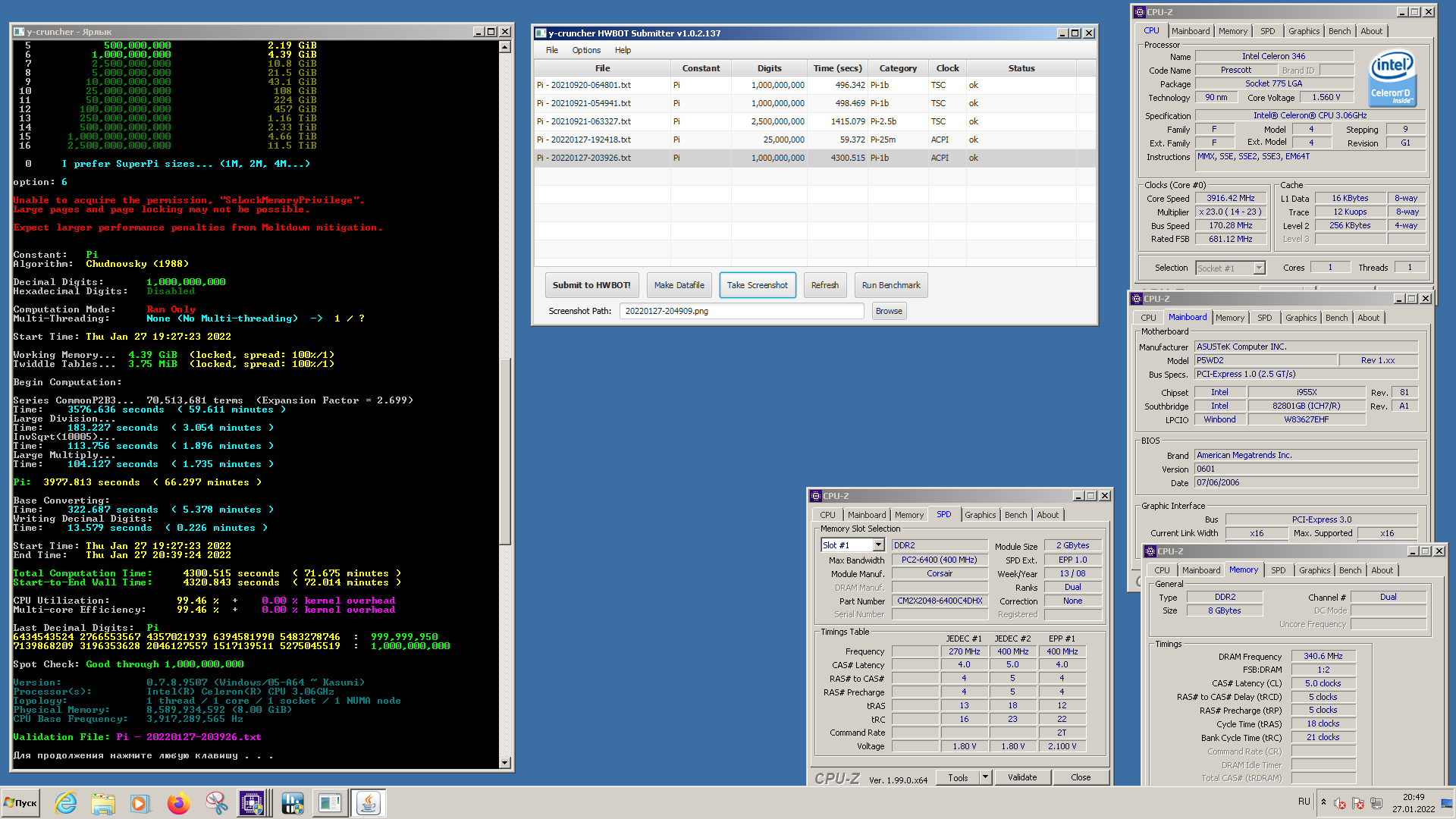
Task: Open Windows Media Player taskbar icon
Action: click(140, 803)
